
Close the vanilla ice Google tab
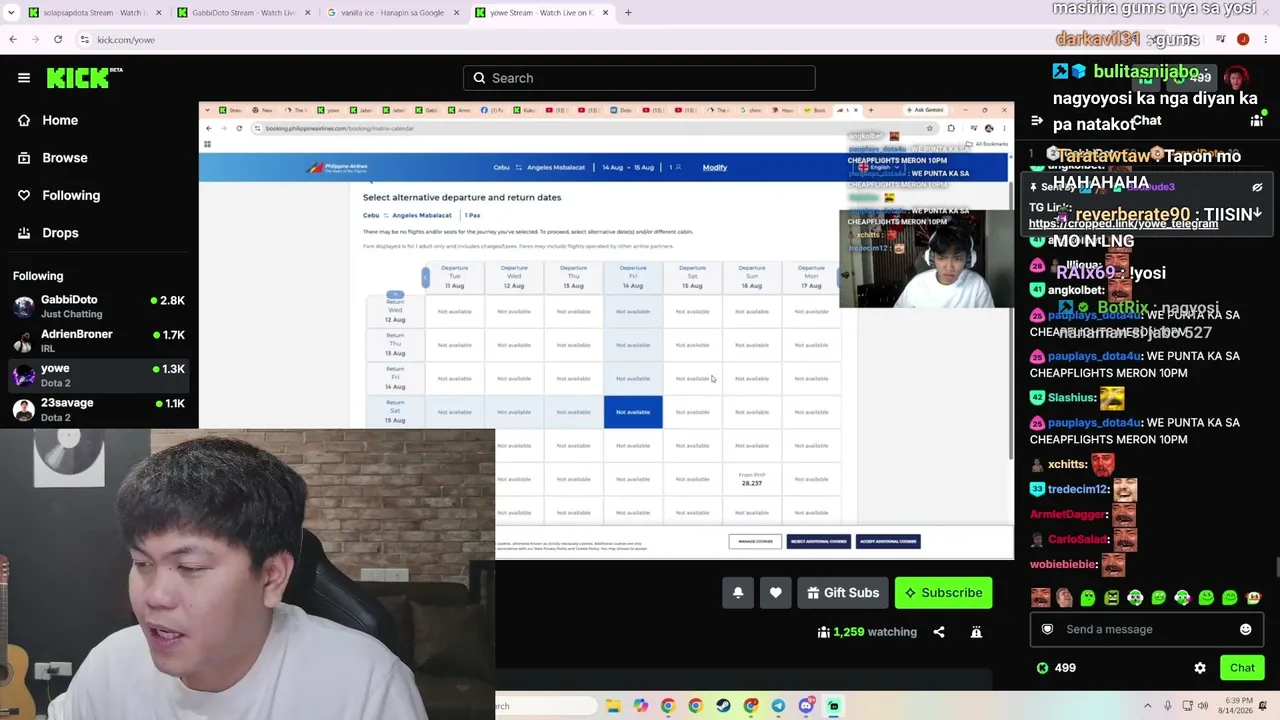457,13
